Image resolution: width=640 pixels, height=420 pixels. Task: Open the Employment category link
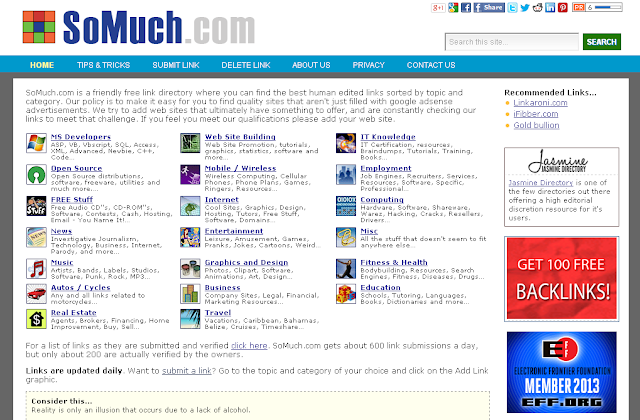pos(386,168)
